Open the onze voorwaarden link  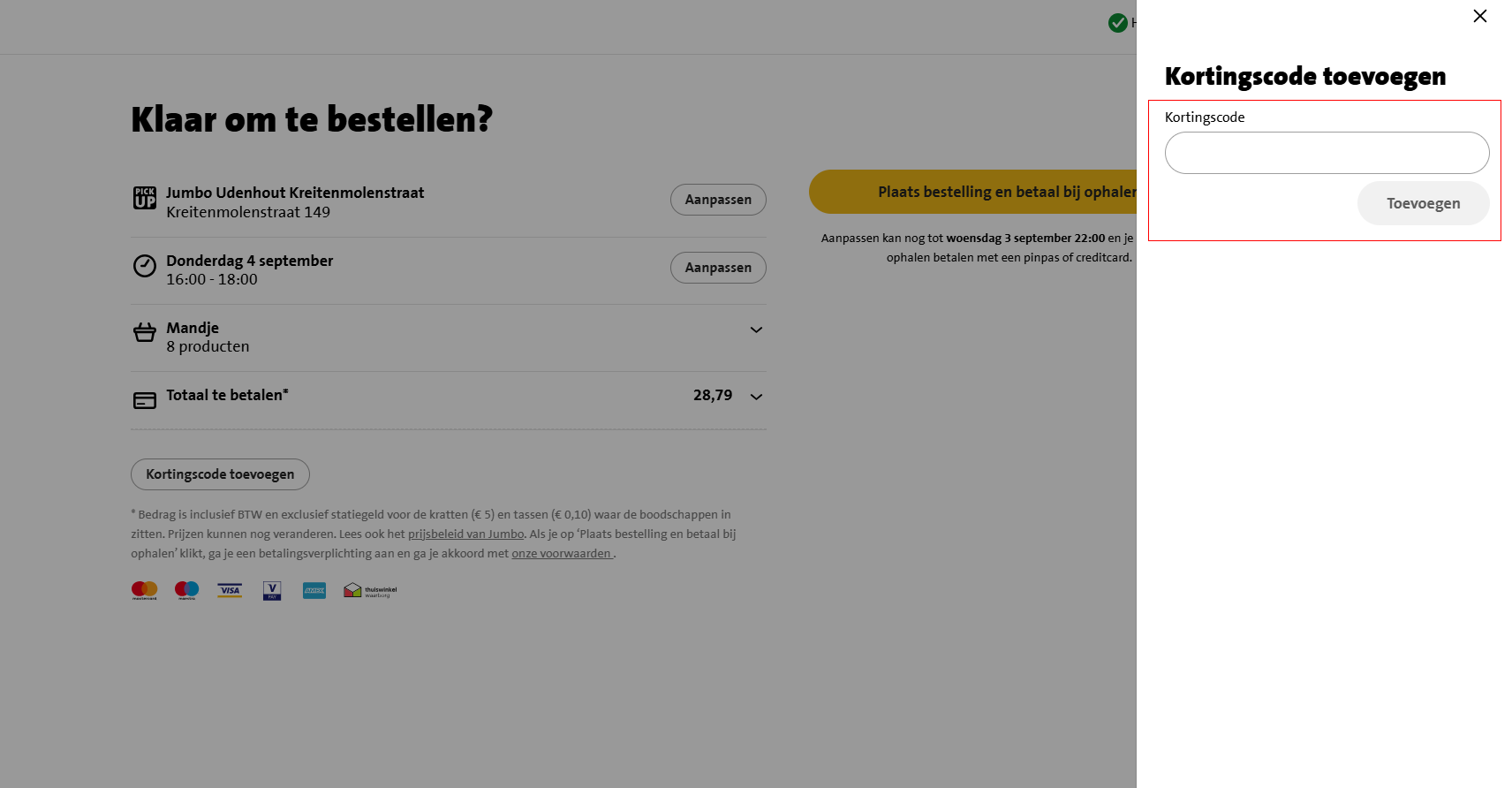[562, 554]
